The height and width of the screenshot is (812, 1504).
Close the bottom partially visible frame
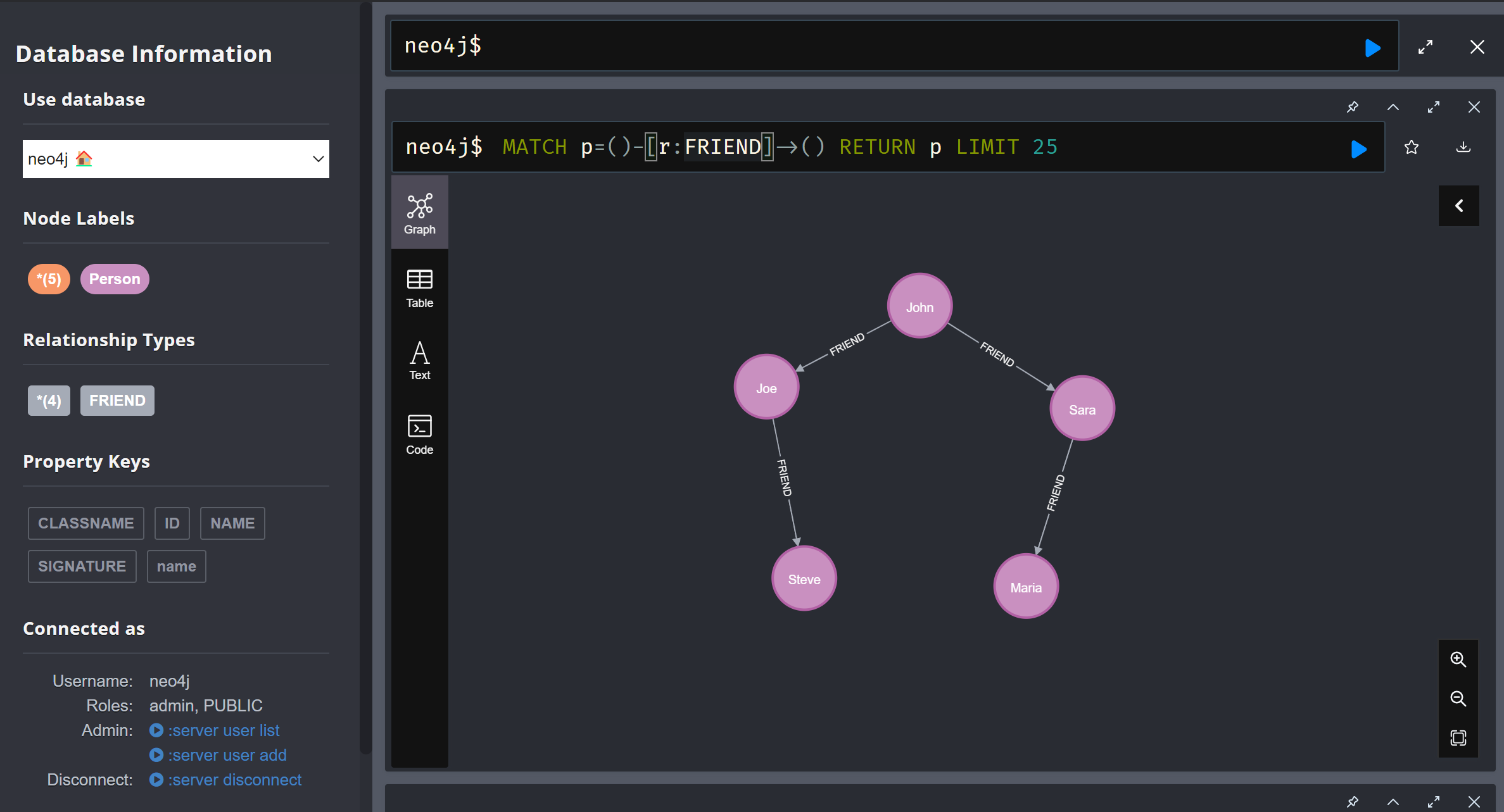[x=1474, y=801]
